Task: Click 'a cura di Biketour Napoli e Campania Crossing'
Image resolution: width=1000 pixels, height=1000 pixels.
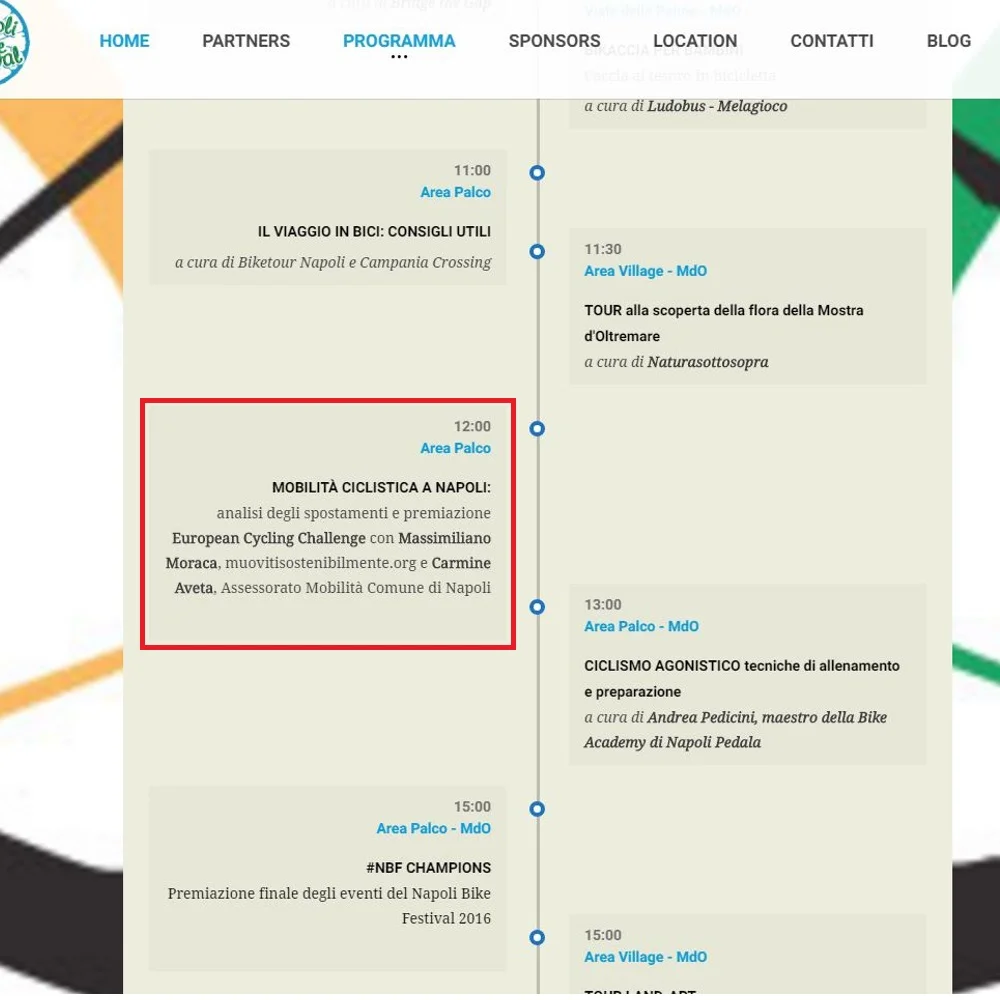Action: (x=333, y=262)
